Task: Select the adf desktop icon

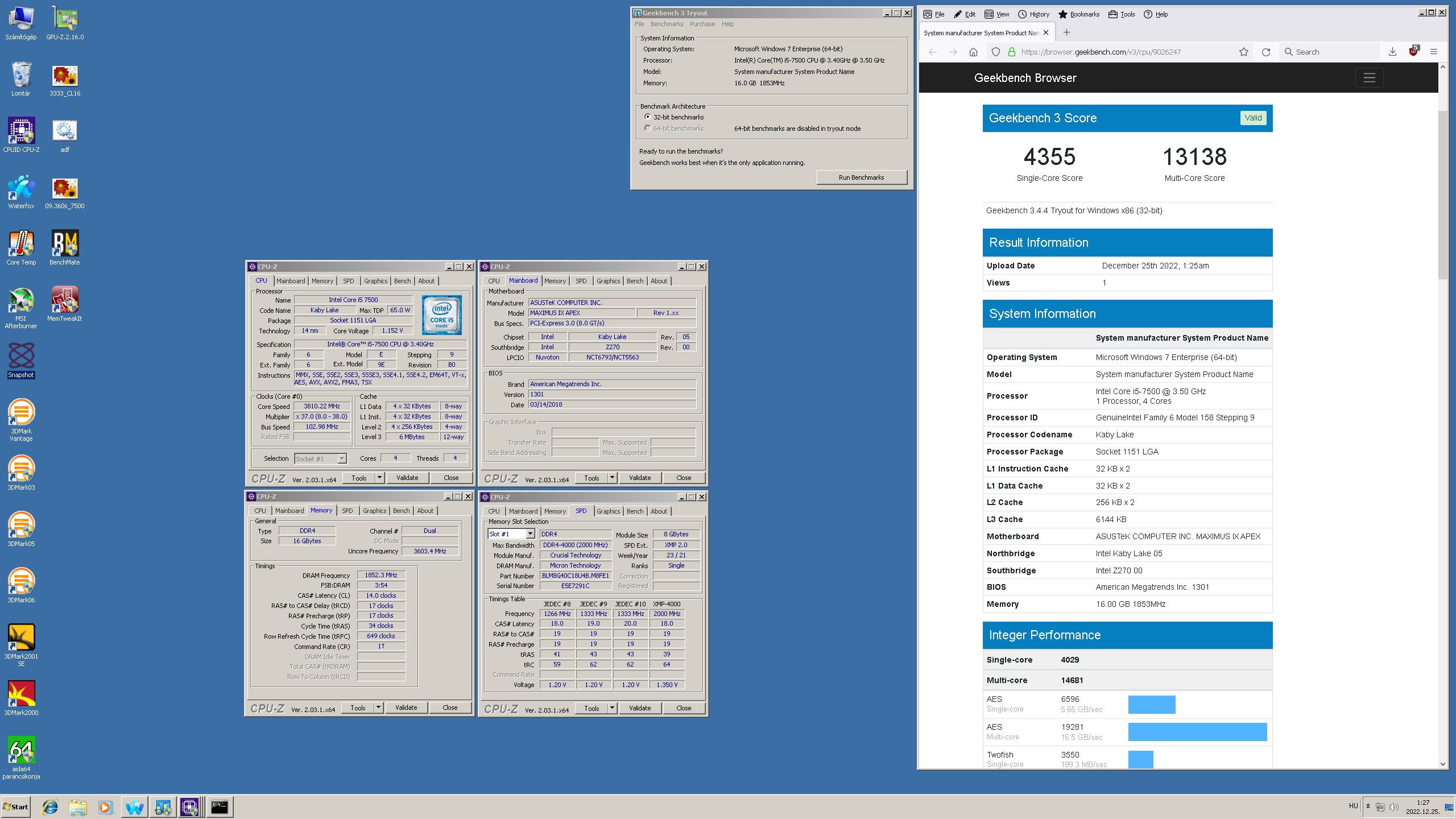Action: pyautogui.click(x=65, y=135)
